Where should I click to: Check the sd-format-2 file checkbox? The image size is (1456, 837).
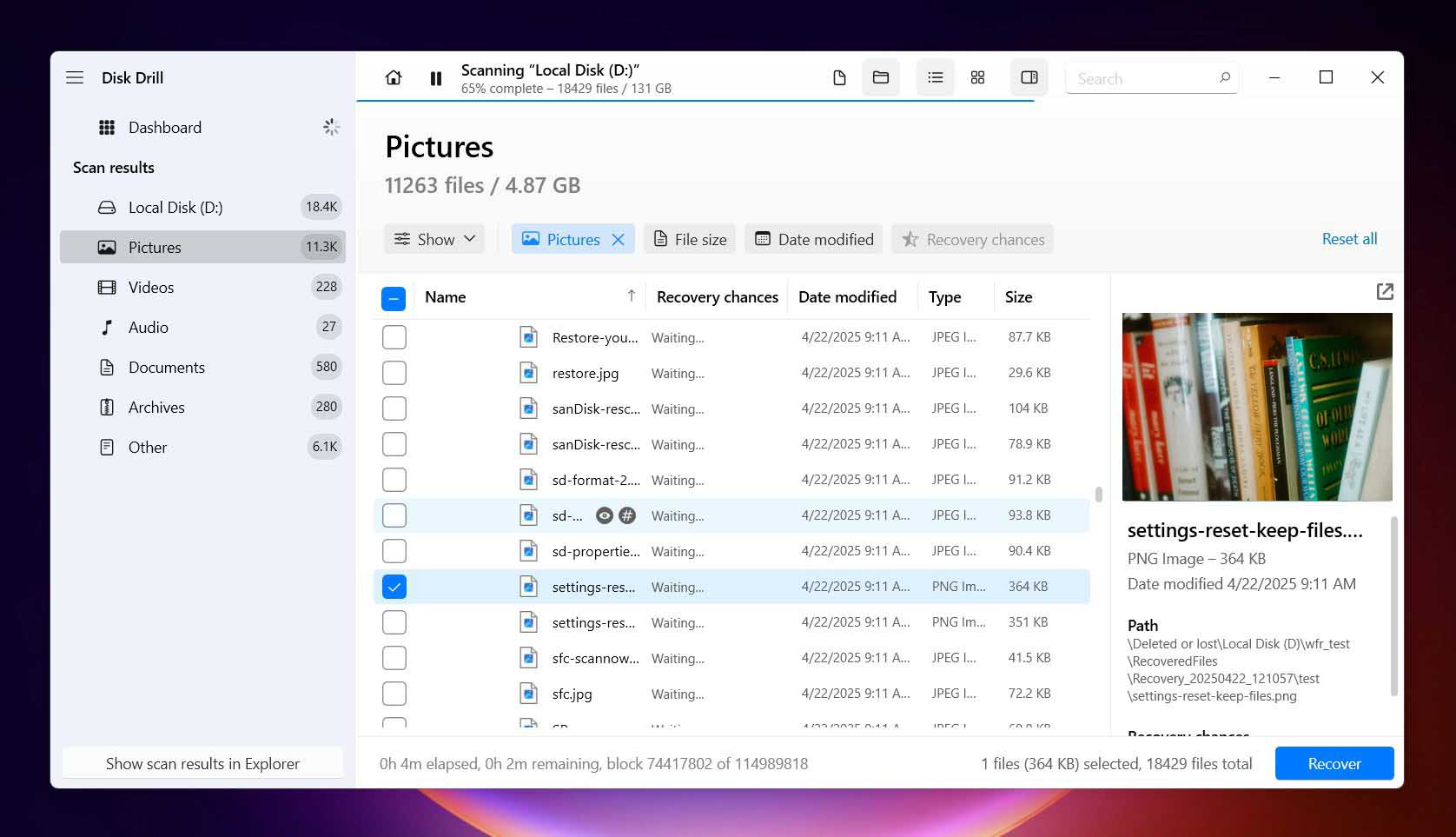tap(394, 480)
